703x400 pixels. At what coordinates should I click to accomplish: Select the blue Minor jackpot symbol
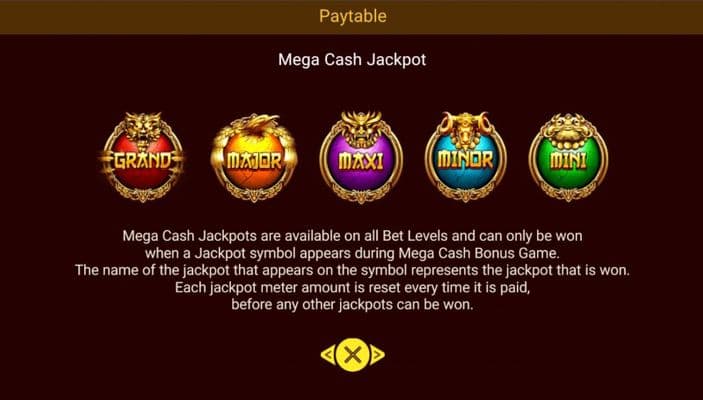pyautogui.click(x=465, y=157)
